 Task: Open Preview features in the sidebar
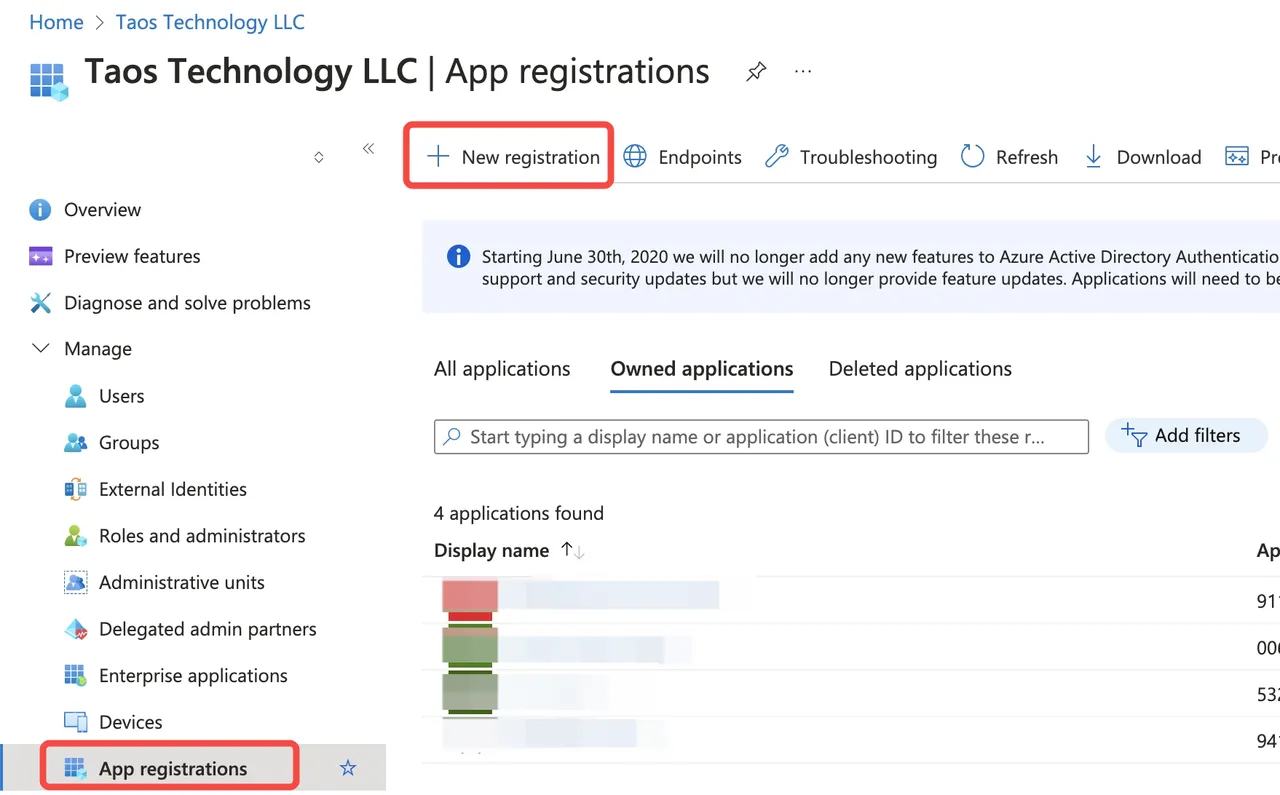132,257
